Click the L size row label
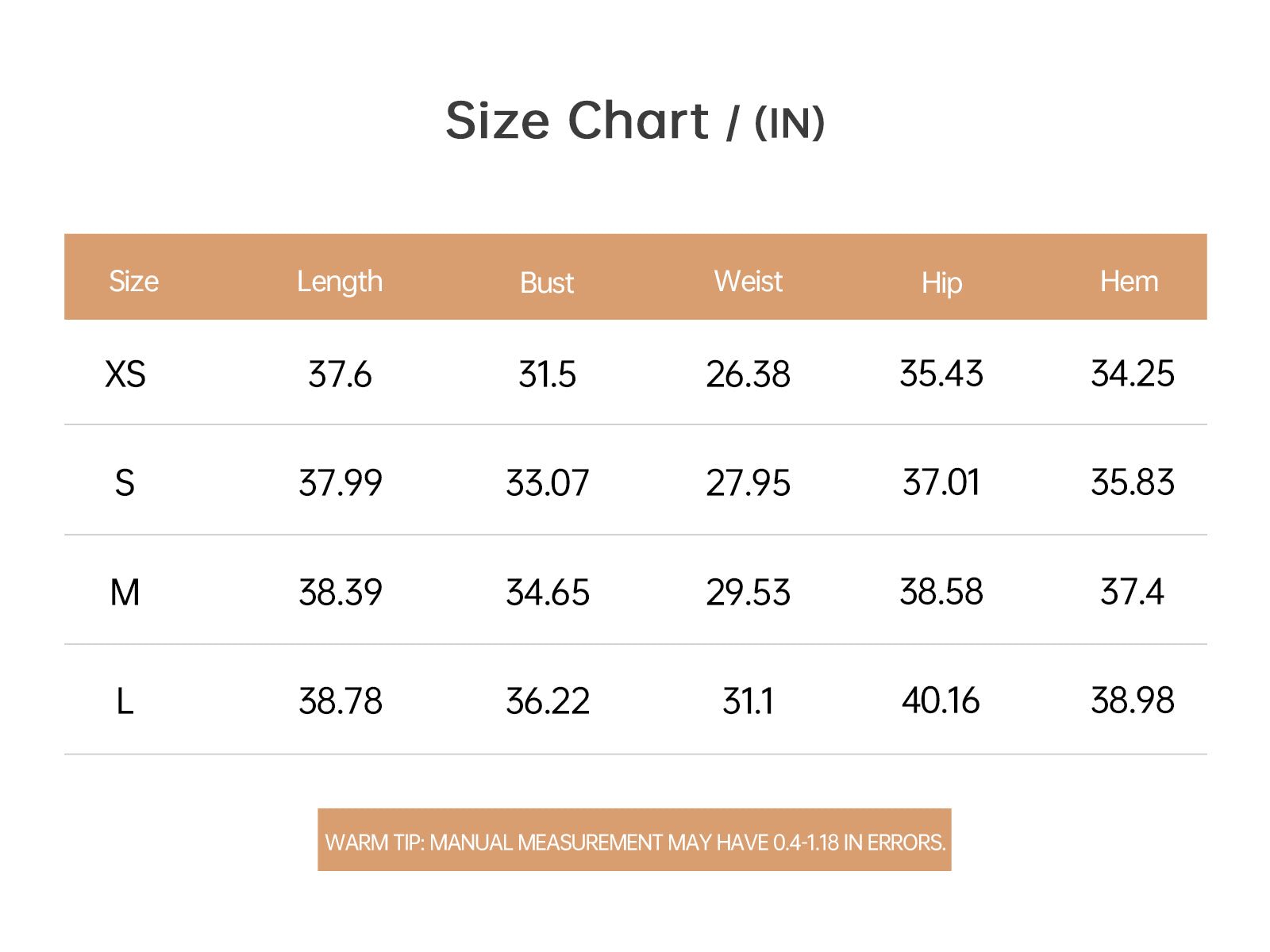Viewport: 1270px width, 952px height. pyautogui.click(x=125, y=701)
